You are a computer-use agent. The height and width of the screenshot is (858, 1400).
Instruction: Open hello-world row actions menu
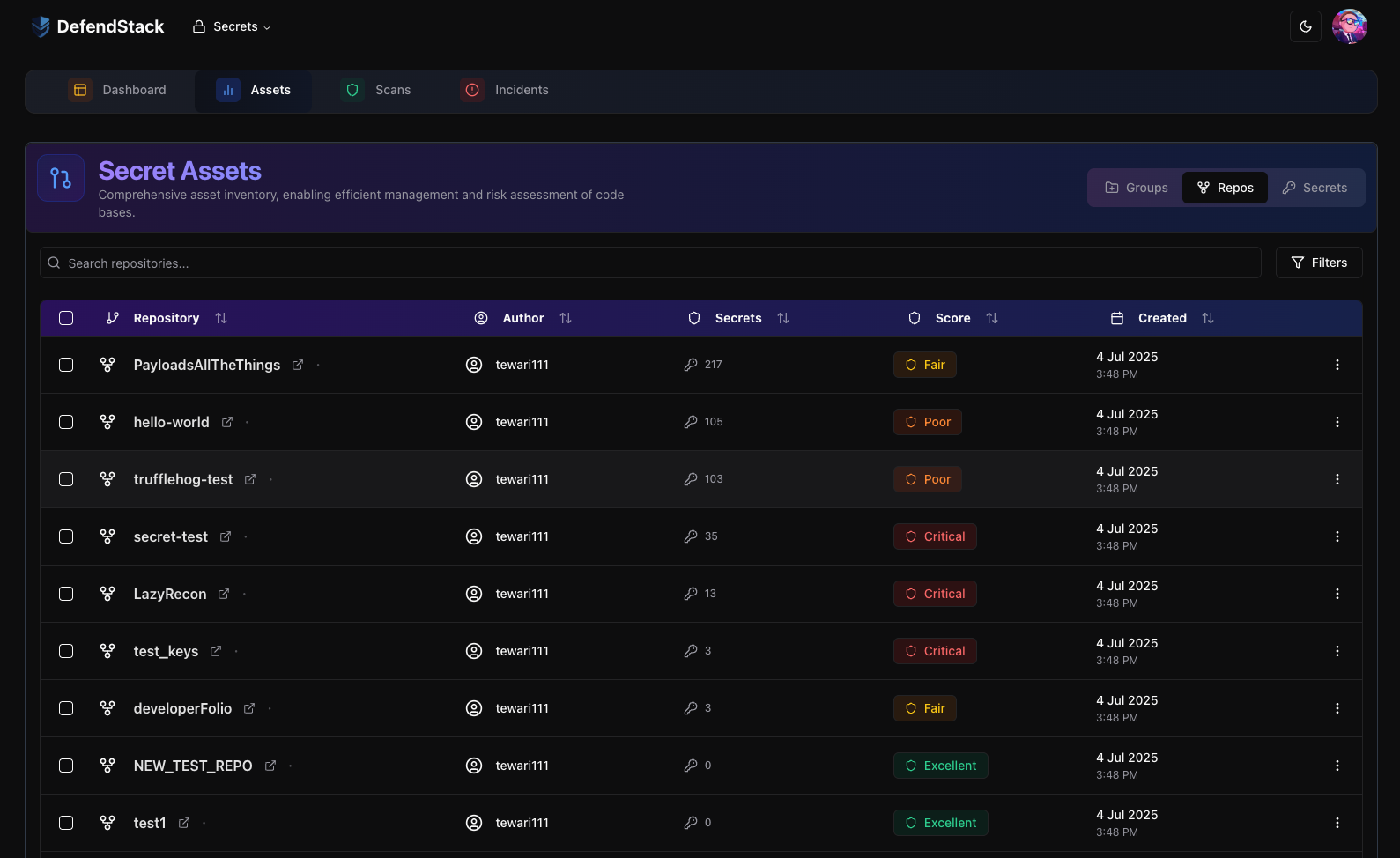(x=1337, y=422)
